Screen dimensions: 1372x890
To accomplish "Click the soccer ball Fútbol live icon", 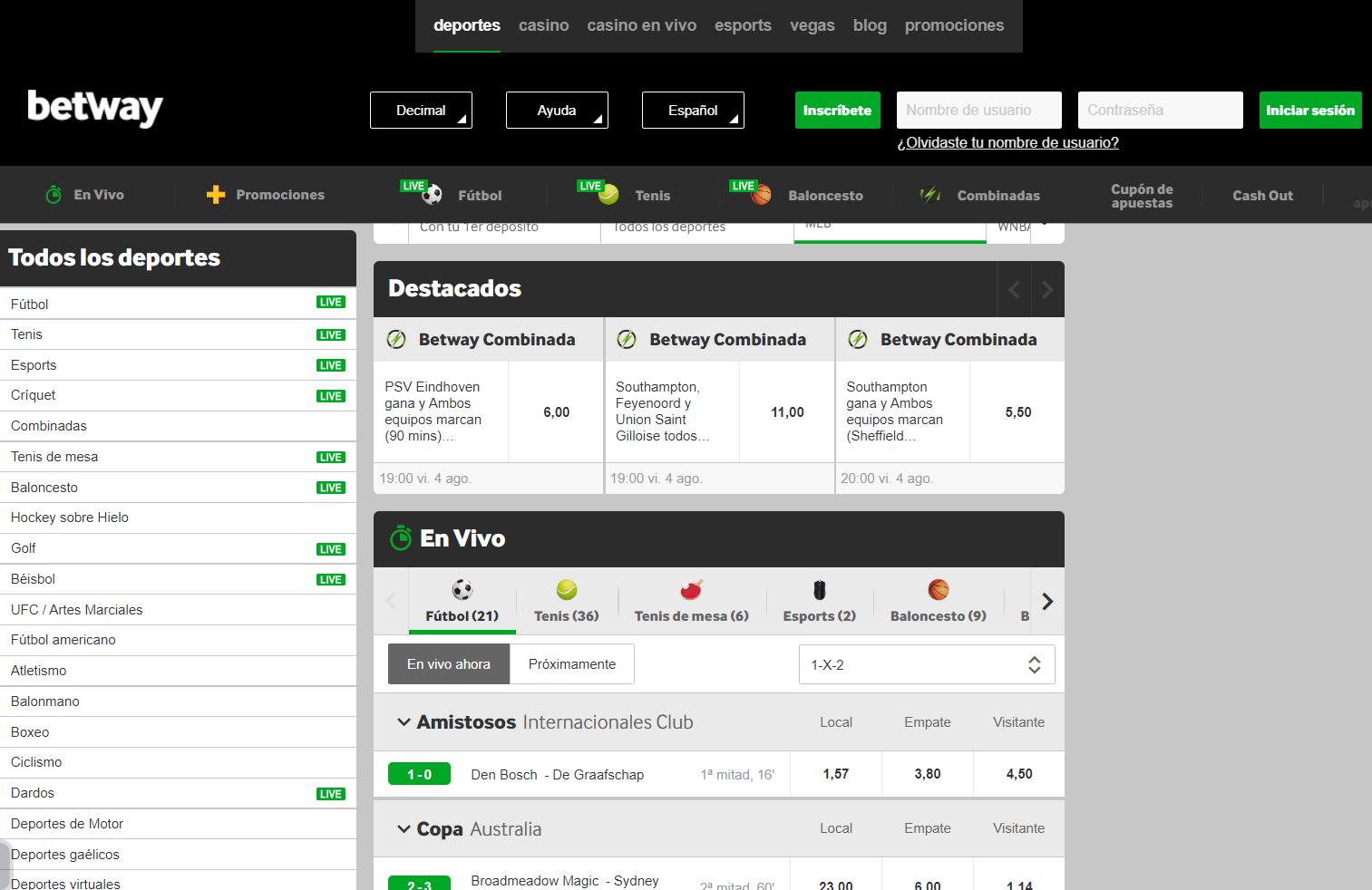I will click(433, 195).
